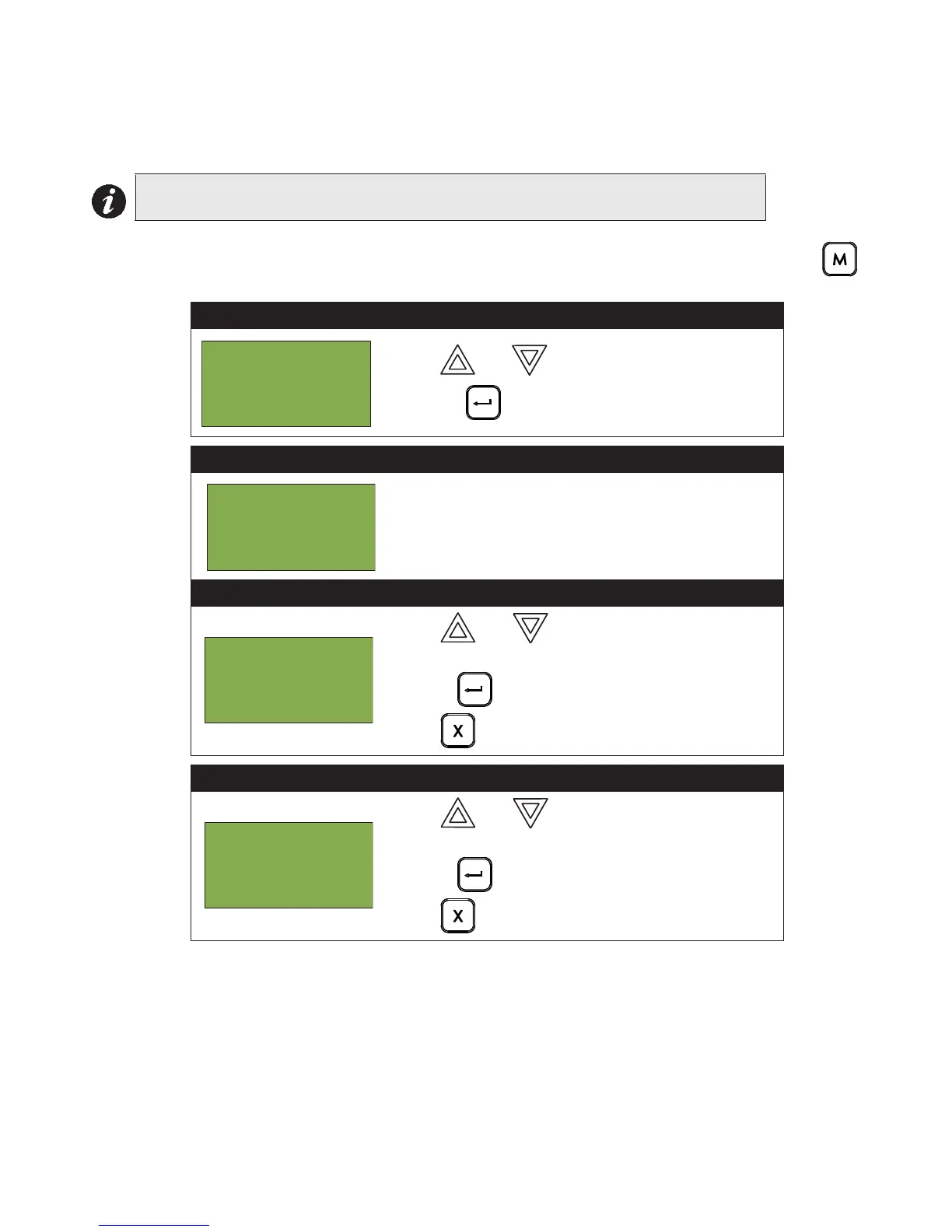This screenshot has height=1232, width=952.
Task: Click the Enter key icon in the third panel
Action: [474, 690]
